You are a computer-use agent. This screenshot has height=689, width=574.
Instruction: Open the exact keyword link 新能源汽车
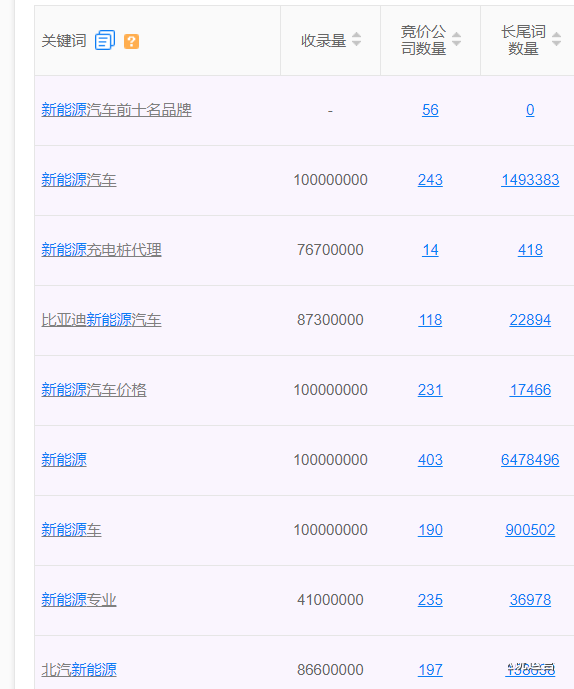pos(79,180)
